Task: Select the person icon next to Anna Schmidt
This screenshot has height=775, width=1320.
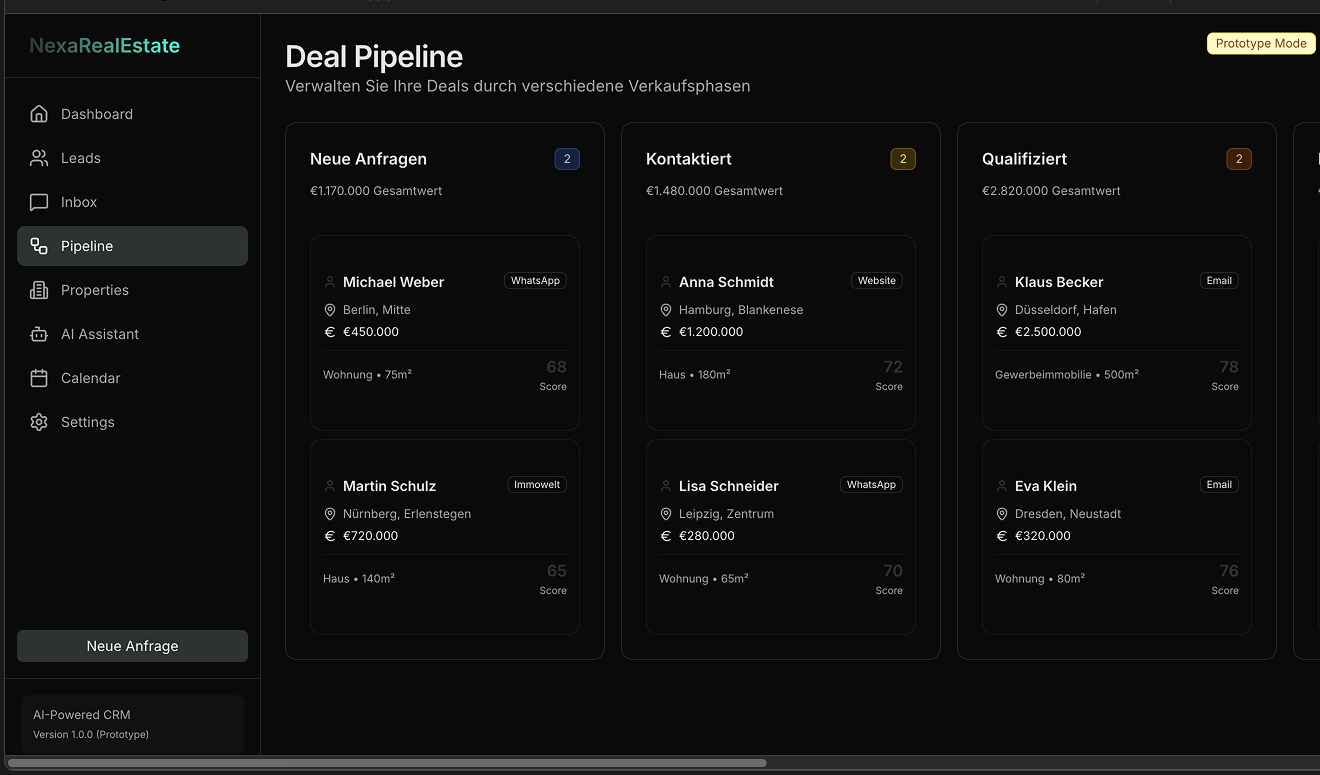Action: (666, 281)
